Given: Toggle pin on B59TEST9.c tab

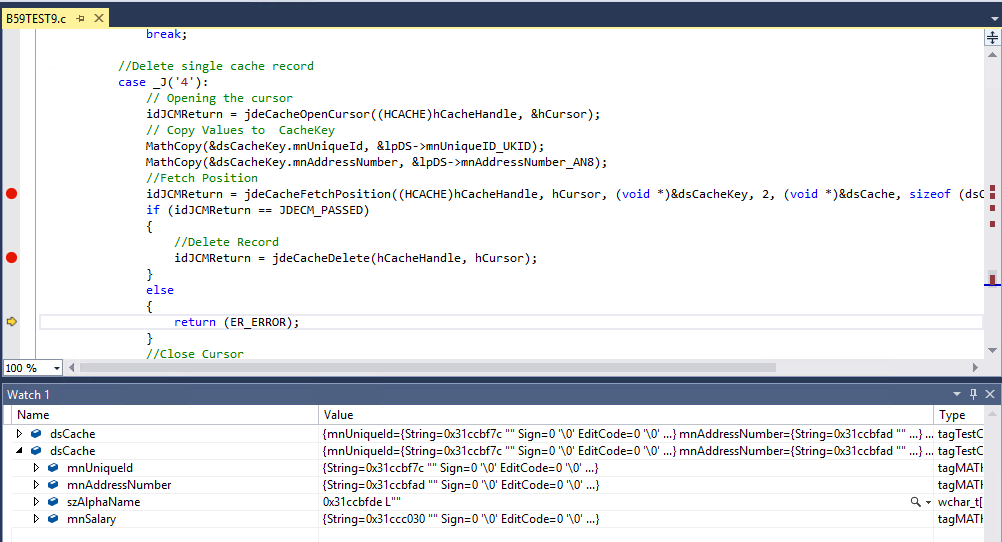Looking at the screenshot, I should tap(81, 19).
